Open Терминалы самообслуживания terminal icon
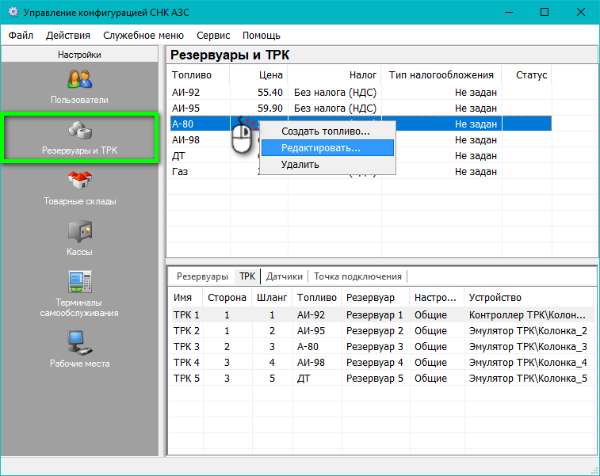This screenshot has height=476, width=600. tap(79, 284)
